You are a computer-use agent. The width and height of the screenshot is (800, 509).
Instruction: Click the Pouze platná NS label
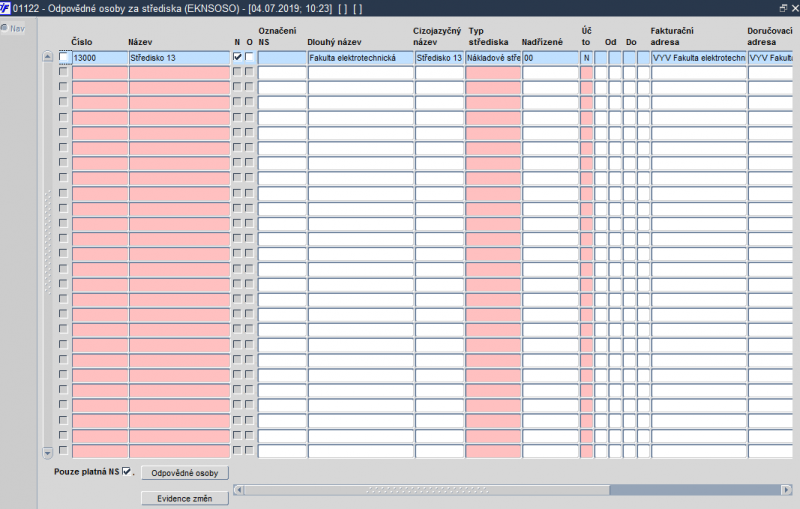87,472
